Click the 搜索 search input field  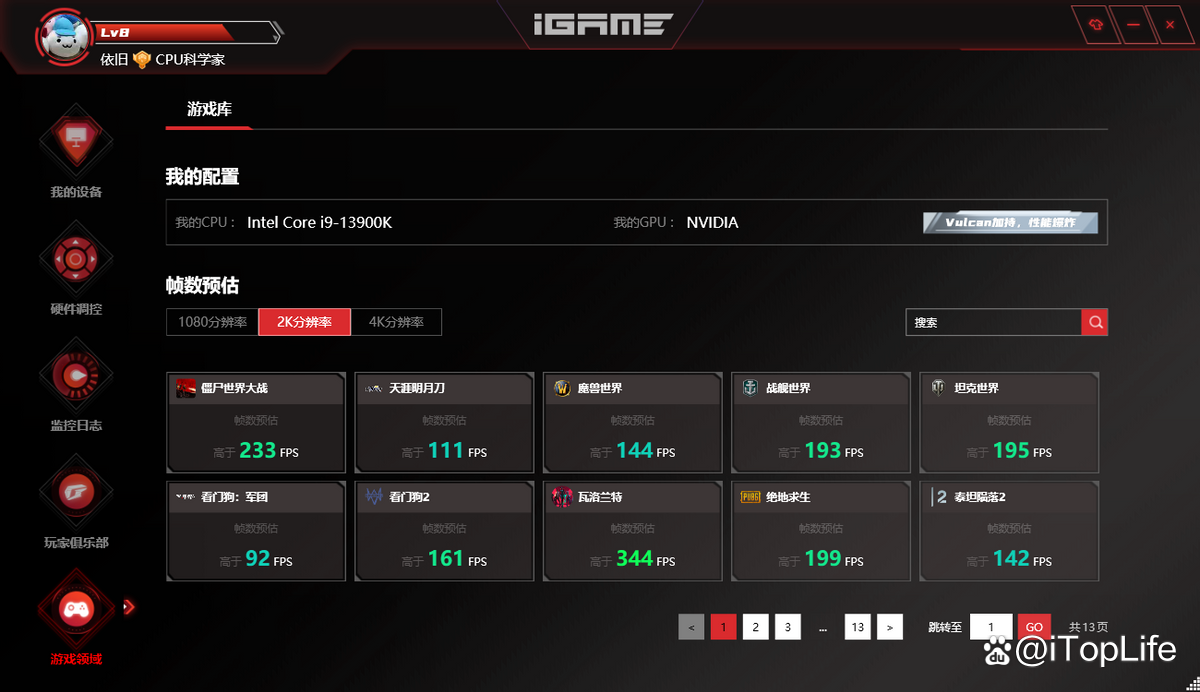993,322
